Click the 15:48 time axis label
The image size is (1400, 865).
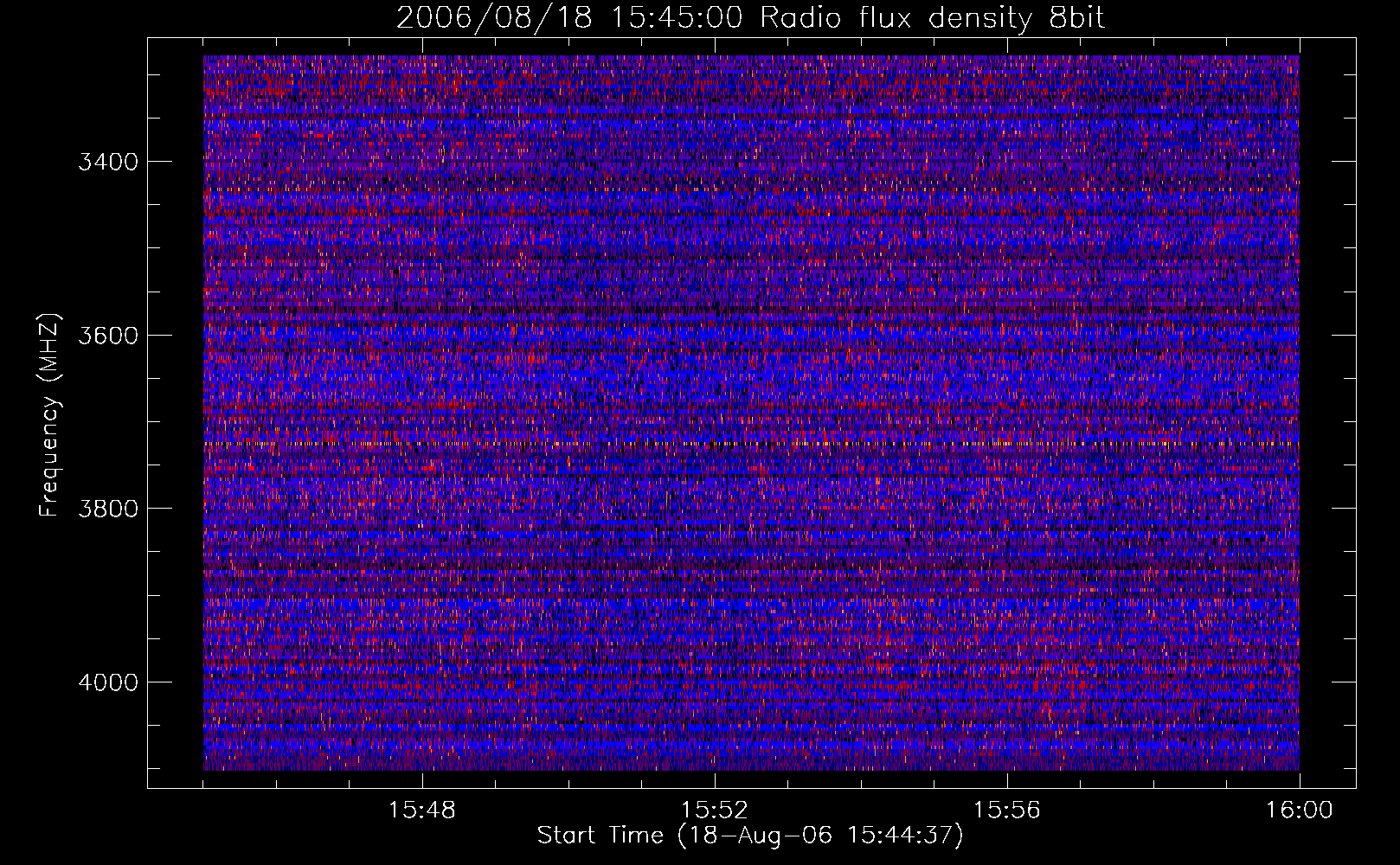coord(421,811)
